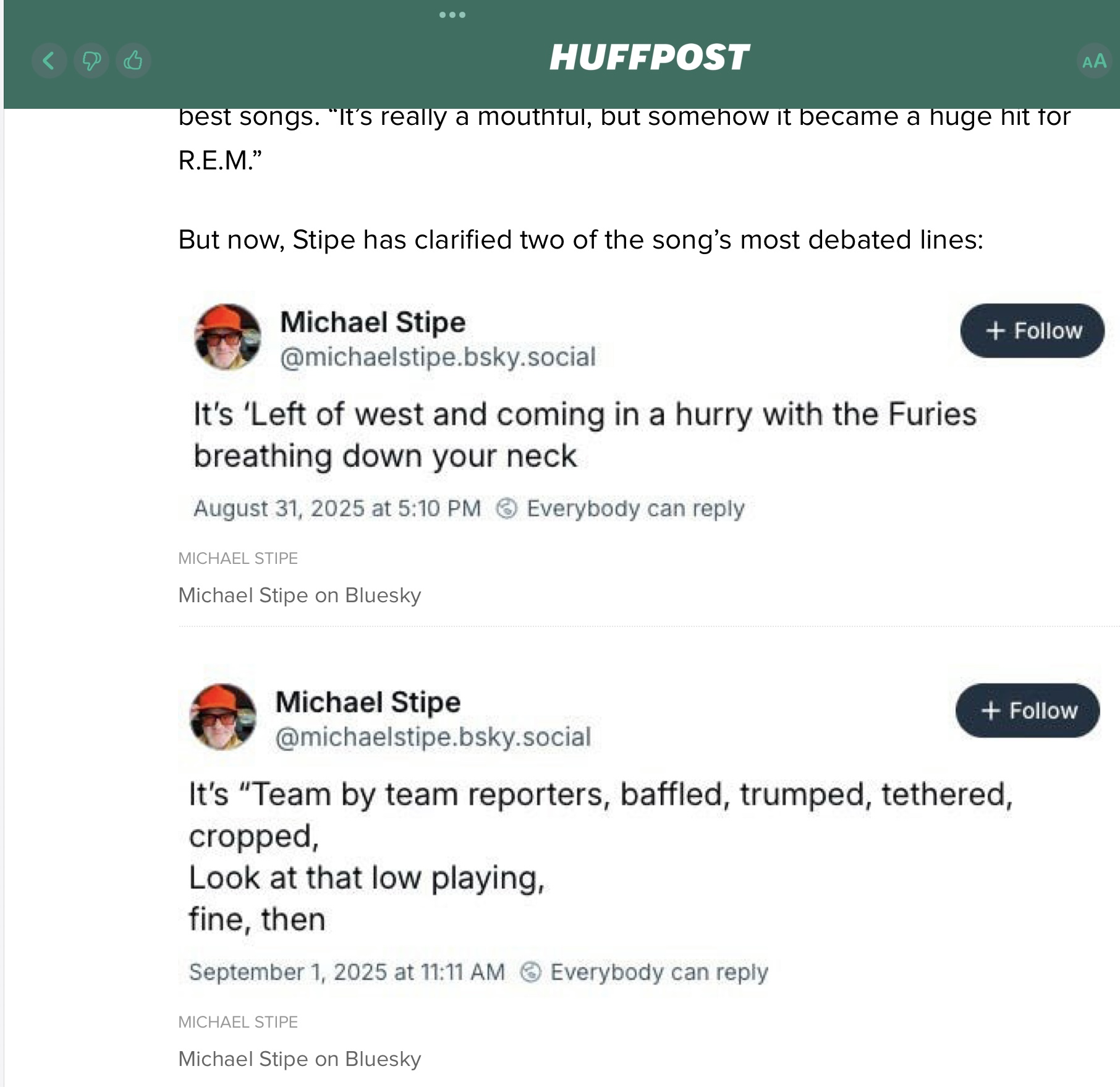Click the August 31, 2025 timestamp

337,508
